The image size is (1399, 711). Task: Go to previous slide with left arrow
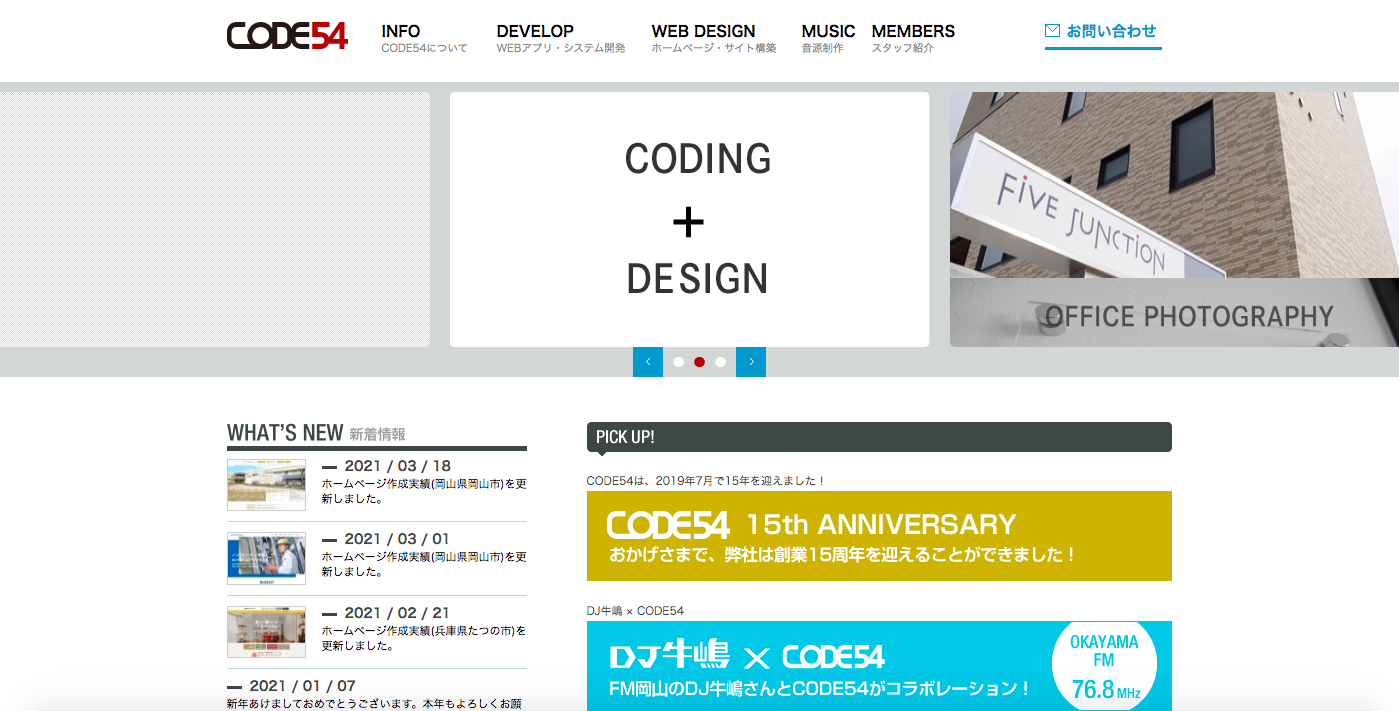[x=648, y=362]
